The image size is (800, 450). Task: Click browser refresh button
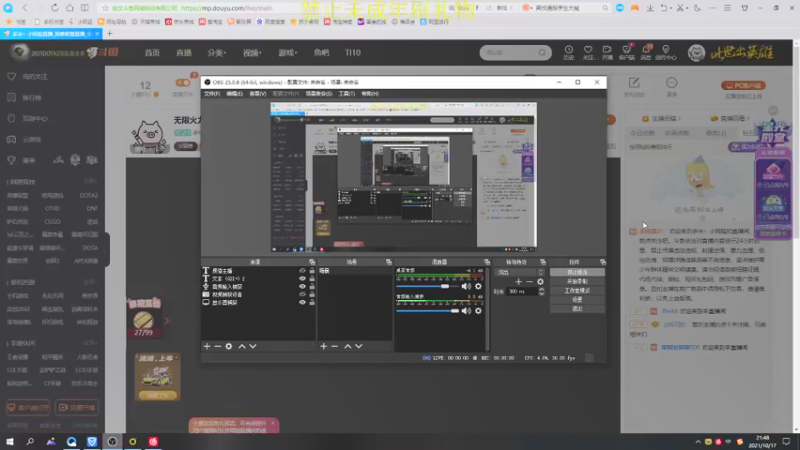tap(55, 8)
